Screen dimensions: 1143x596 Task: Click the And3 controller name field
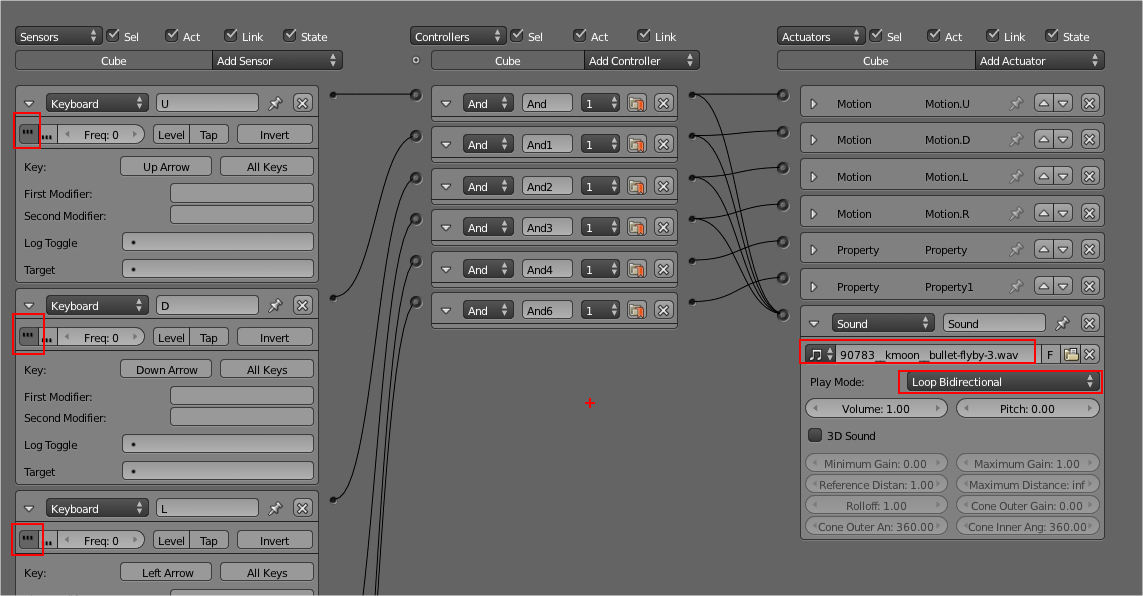[547, 227]
